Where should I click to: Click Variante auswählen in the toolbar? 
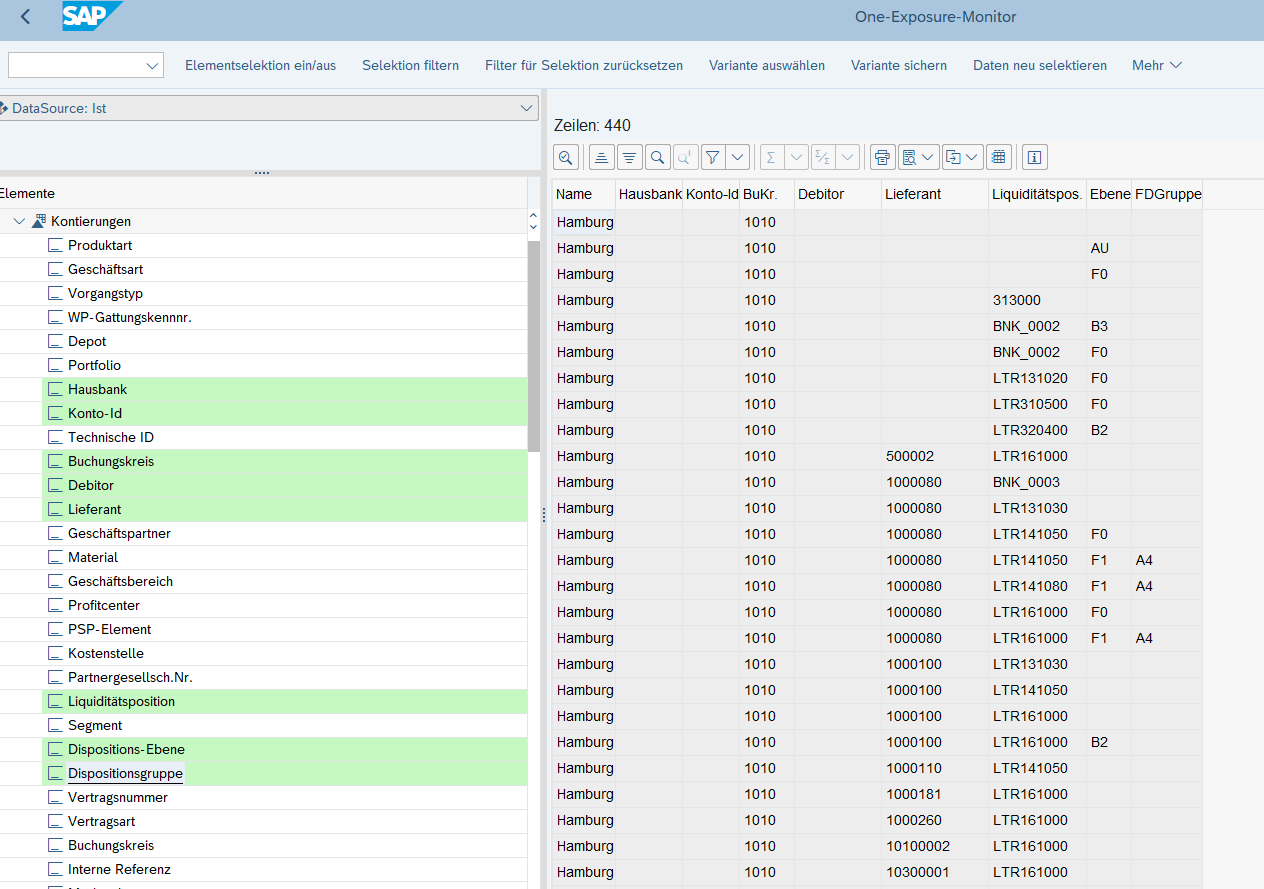point(767,65)
